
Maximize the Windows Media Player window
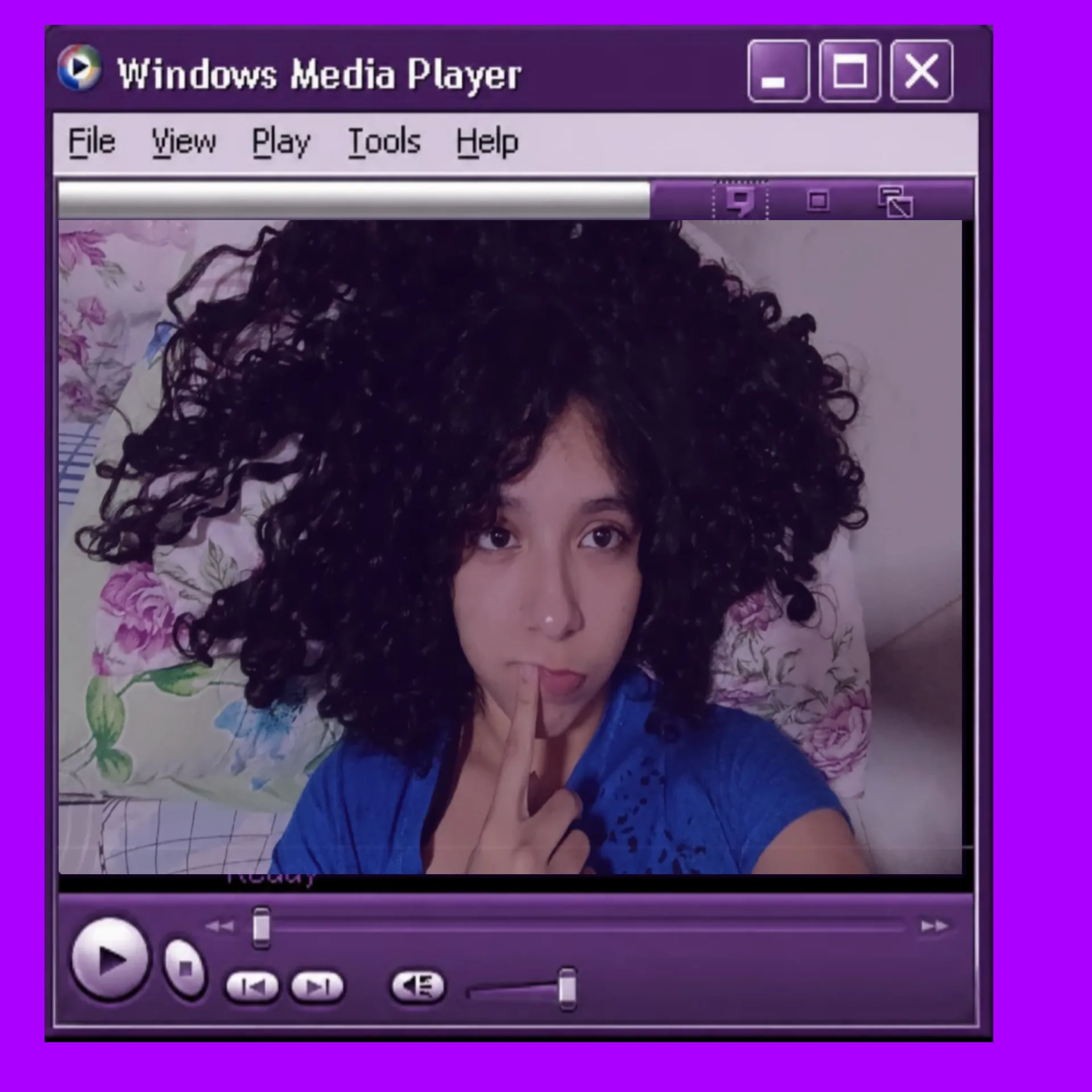point(850,71)
